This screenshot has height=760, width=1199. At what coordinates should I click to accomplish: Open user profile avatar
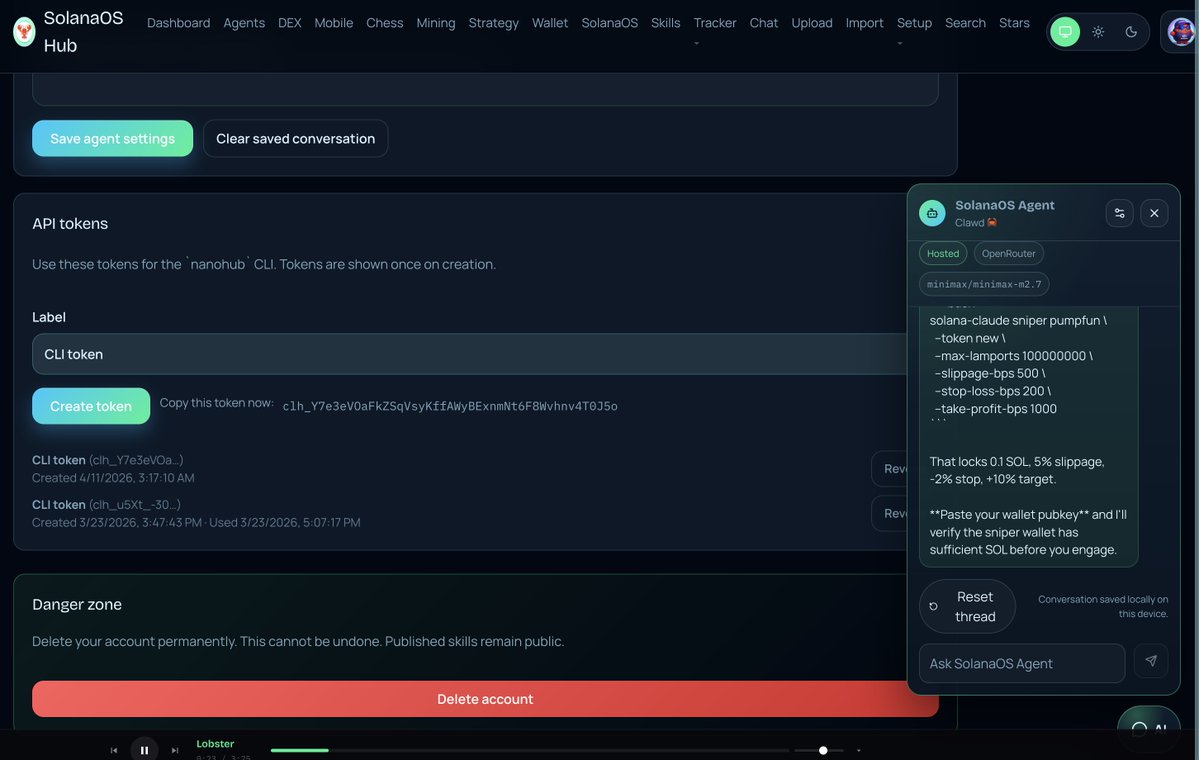1180,32
